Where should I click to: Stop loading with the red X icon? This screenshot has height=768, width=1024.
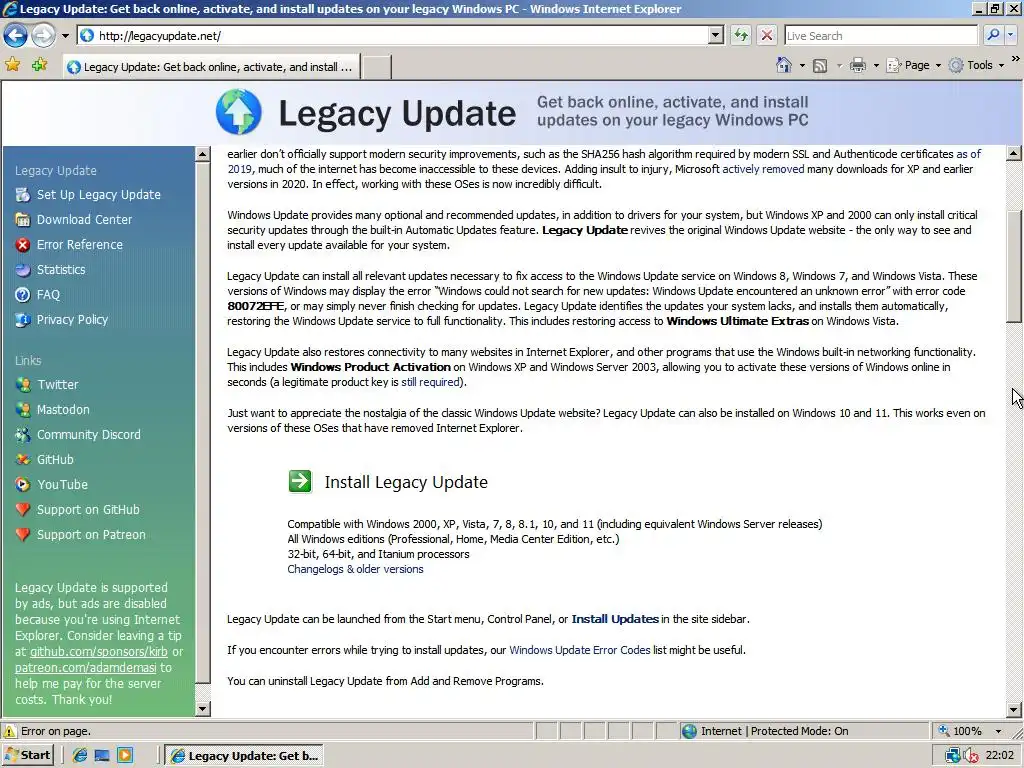tap(767, 35)
